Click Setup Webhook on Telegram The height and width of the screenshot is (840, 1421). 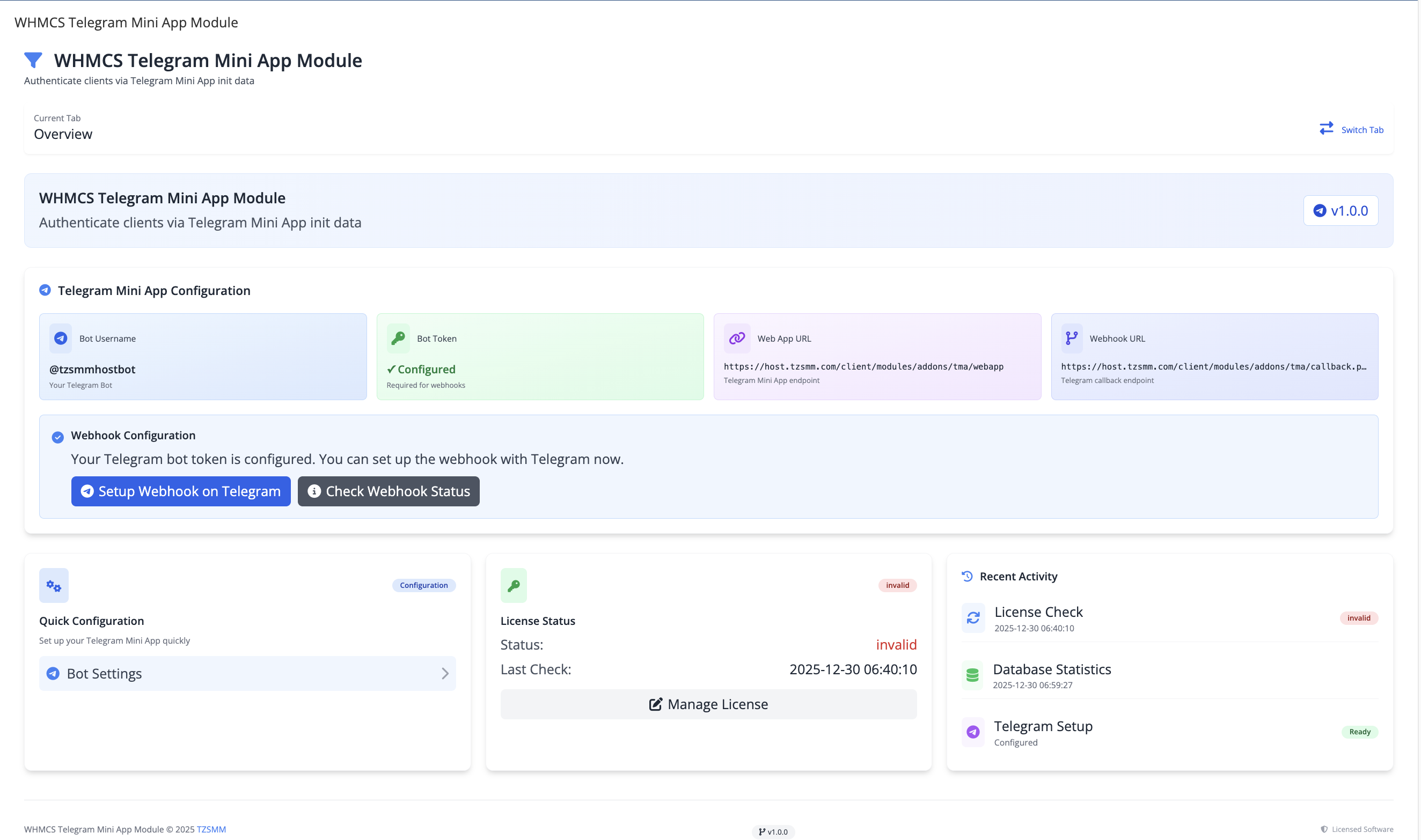(x=181, y=491)
